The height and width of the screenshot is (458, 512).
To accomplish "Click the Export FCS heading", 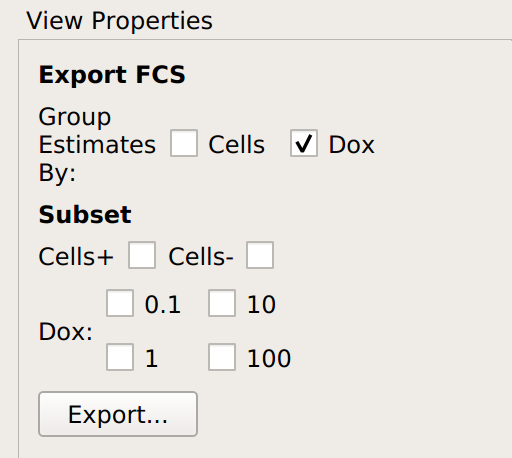I will [x=112, y=74].
